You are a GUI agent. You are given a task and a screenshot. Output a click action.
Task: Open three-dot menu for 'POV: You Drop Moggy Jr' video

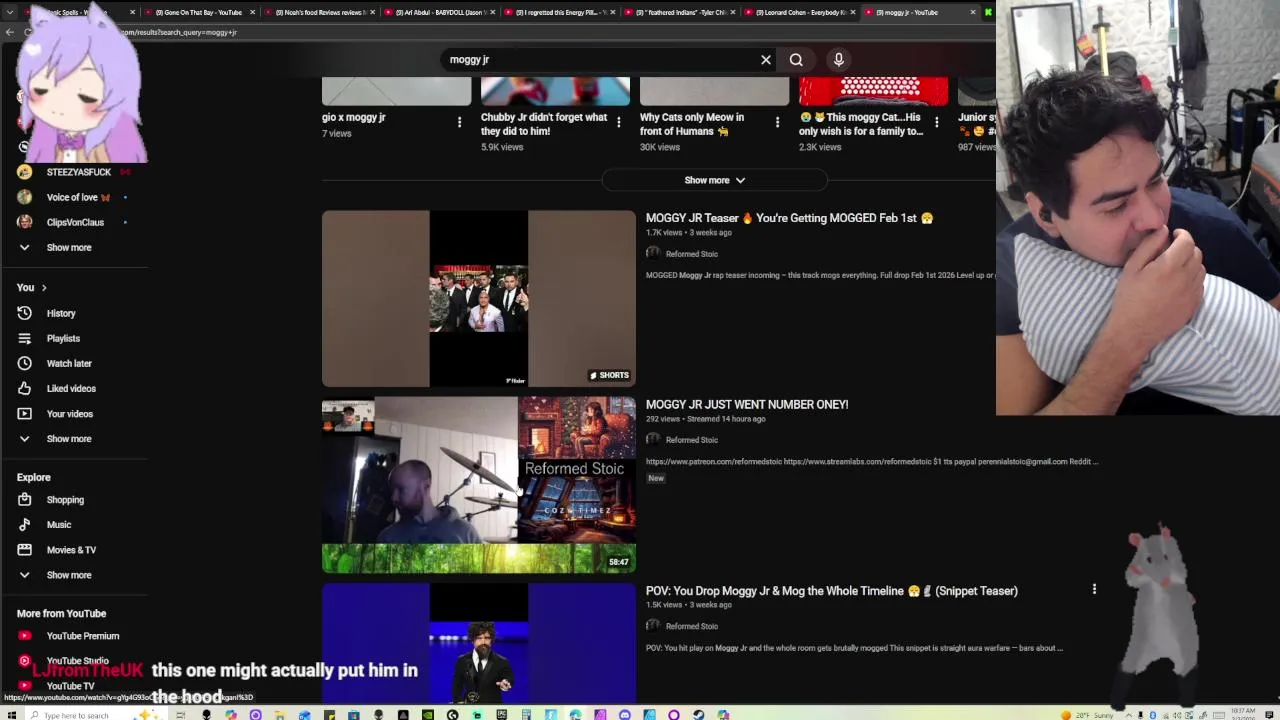coord(1094,590)
